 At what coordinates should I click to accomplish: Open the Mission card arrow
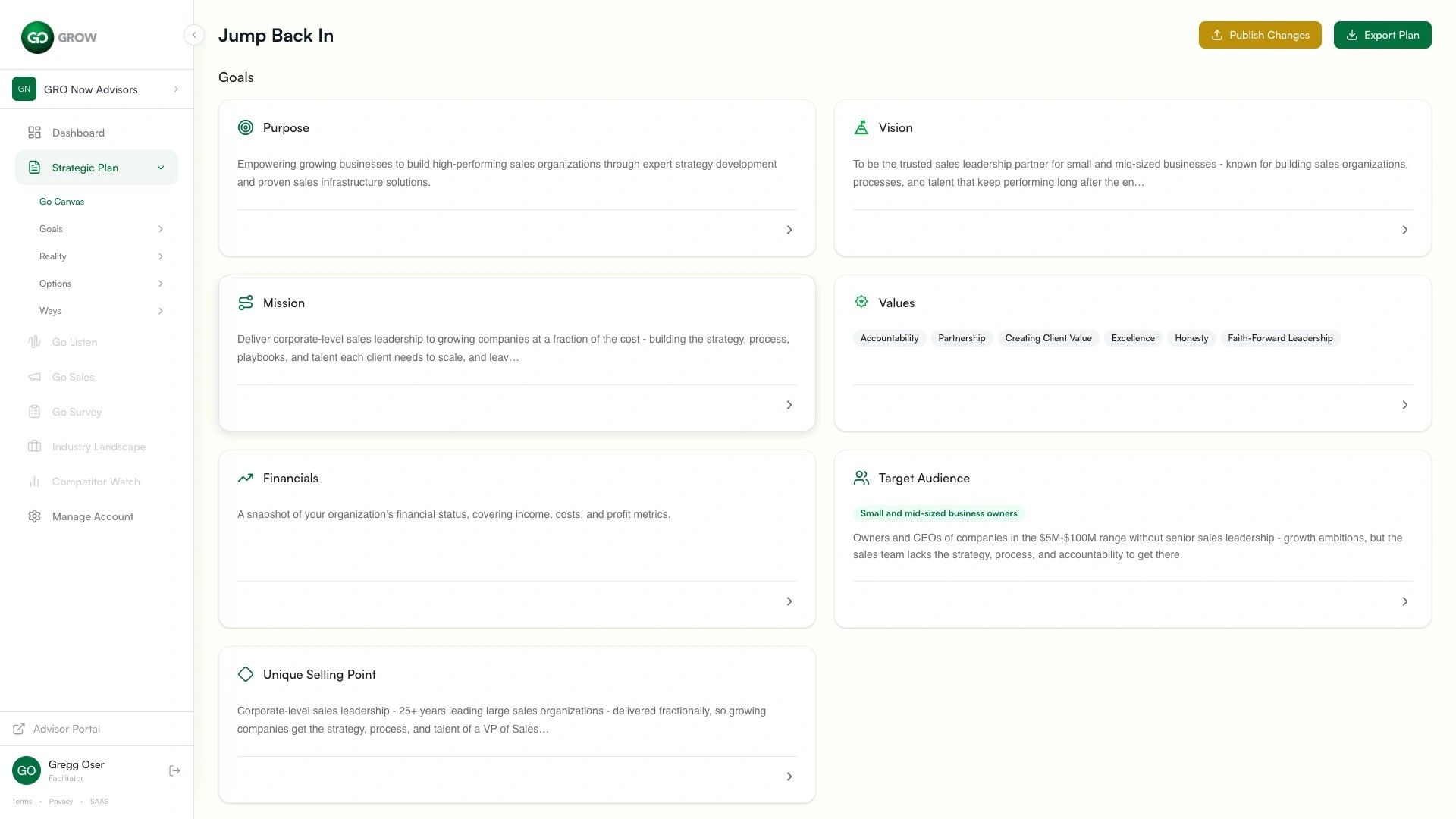click(x=789, y=405)
